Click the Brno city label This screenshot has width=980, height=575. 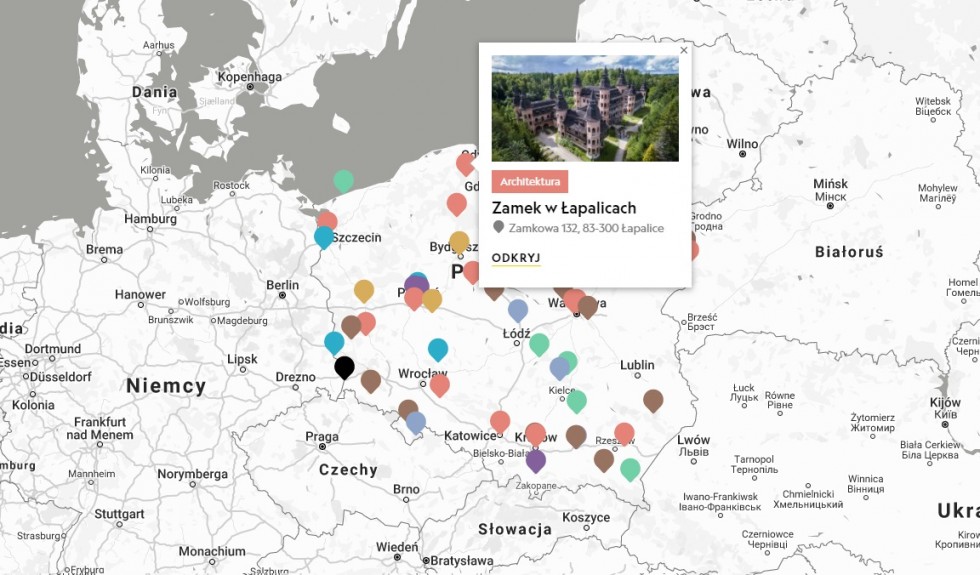click(406, 489)
